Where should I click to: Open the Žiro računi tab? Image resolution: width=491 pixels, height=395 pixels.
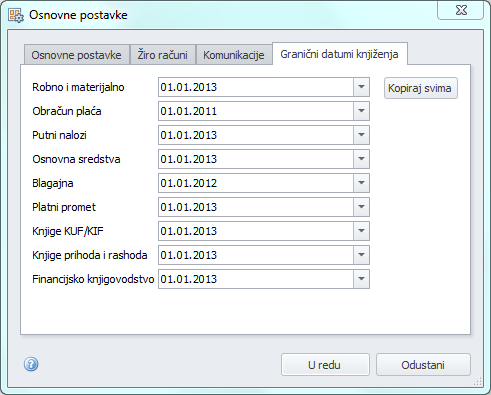click(x=163, y=55)
